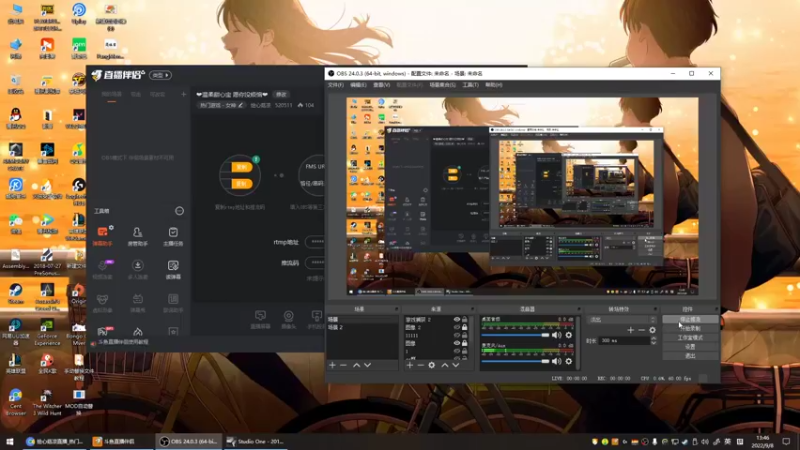Toggle lock on 窗口捕获 2 source

[x=464, y=319]
